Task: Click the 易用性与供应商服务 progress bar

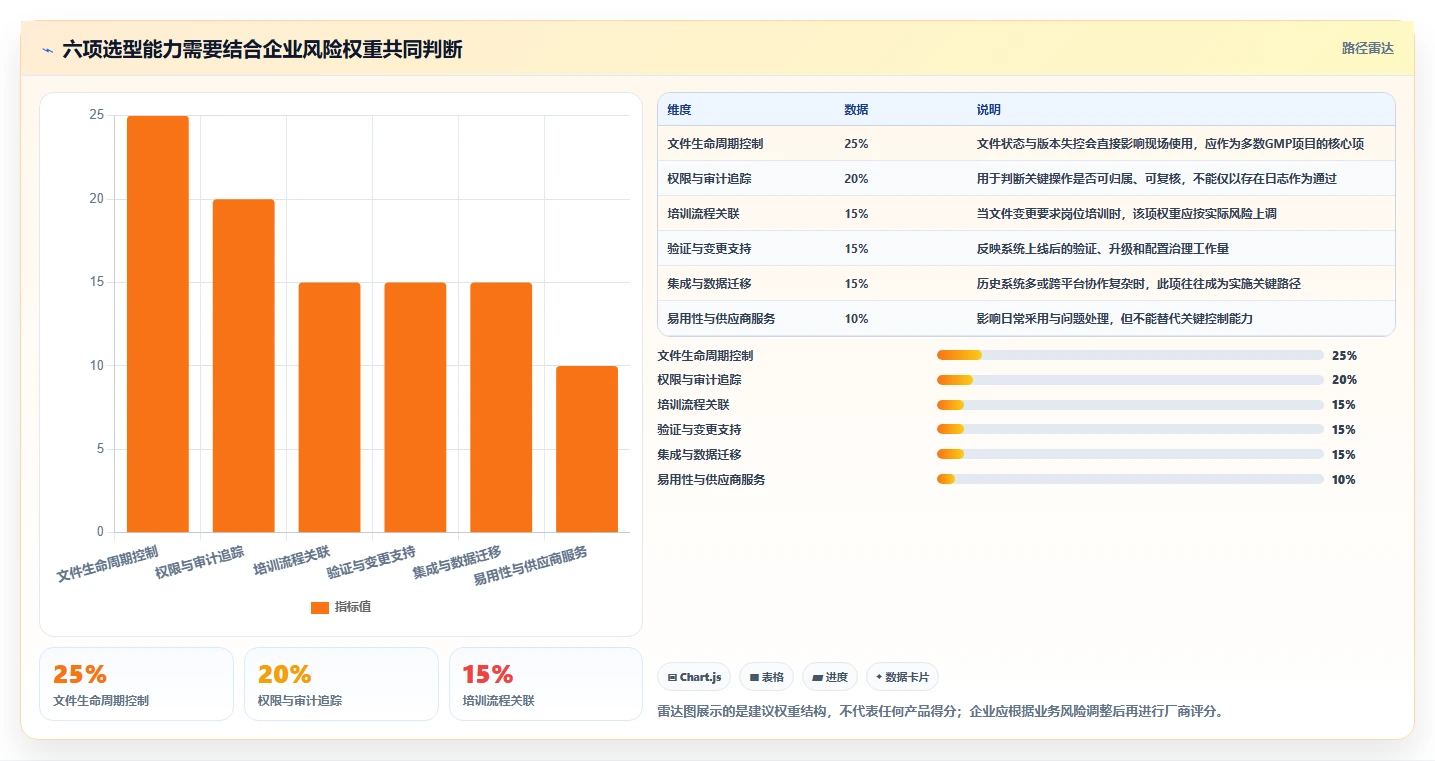Action: 1130,480
